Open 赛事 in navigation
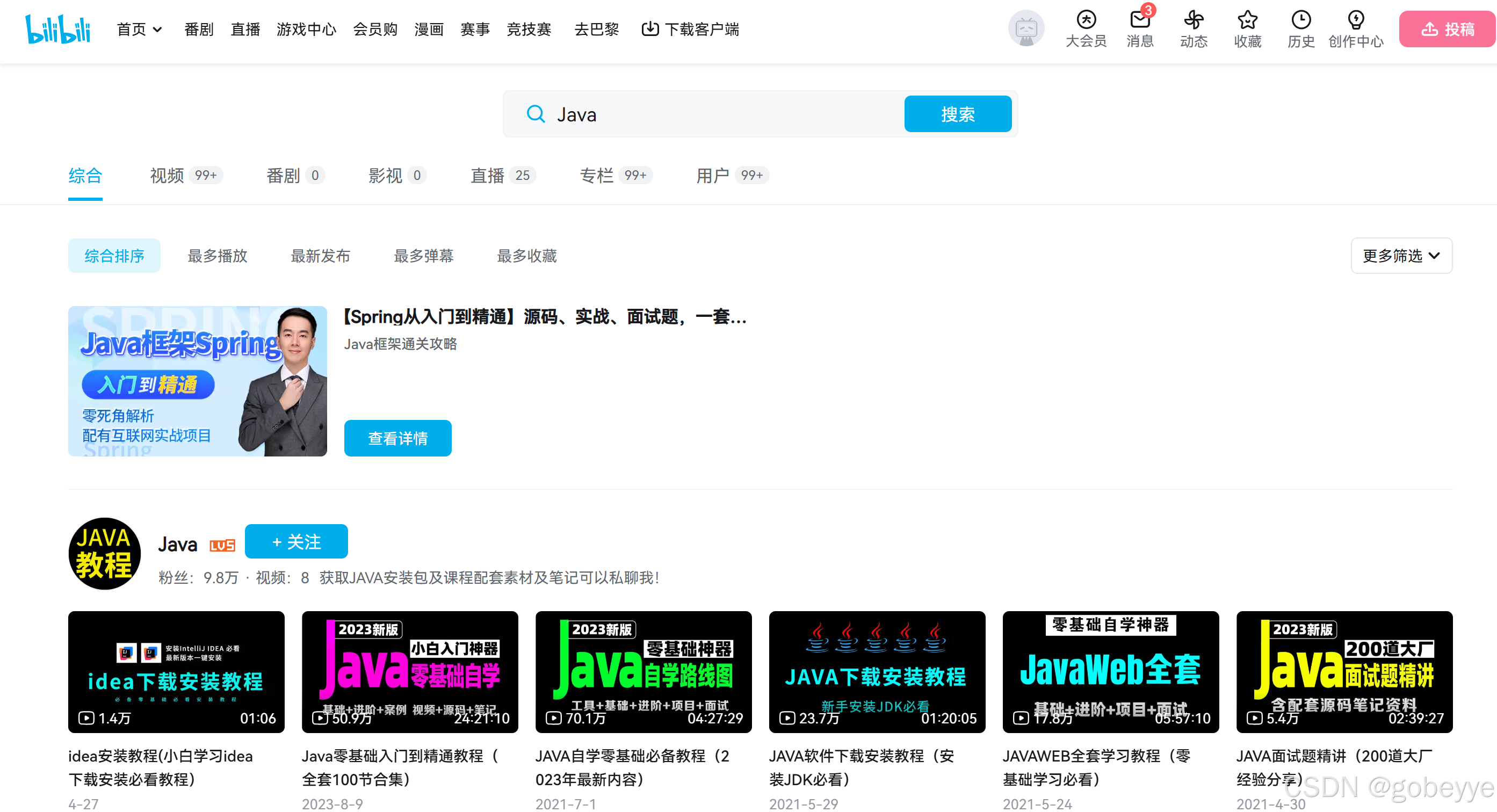 475,29
